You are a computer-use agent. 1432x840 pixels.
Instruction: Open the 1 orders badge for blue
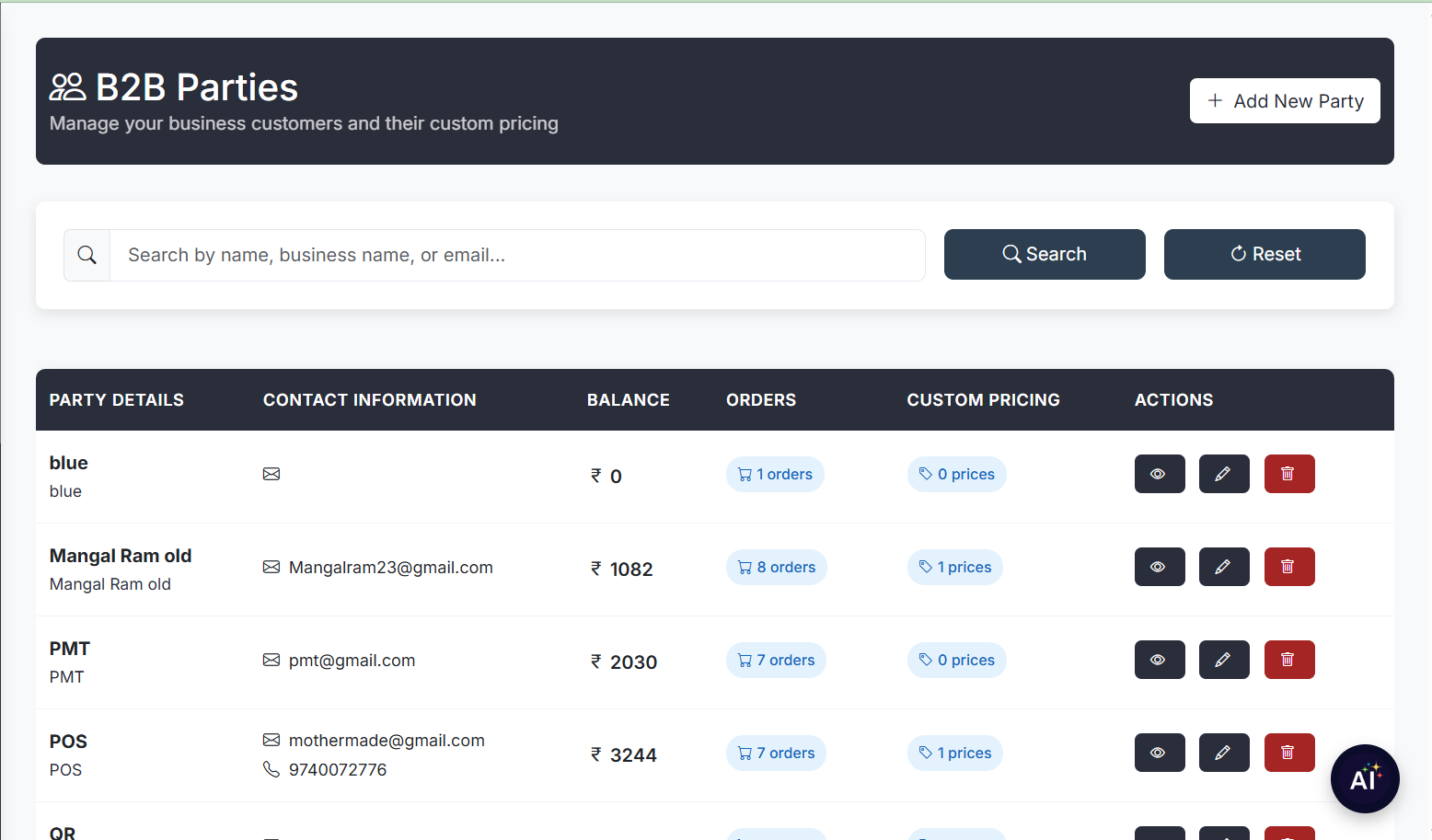[x=774, y=474]
